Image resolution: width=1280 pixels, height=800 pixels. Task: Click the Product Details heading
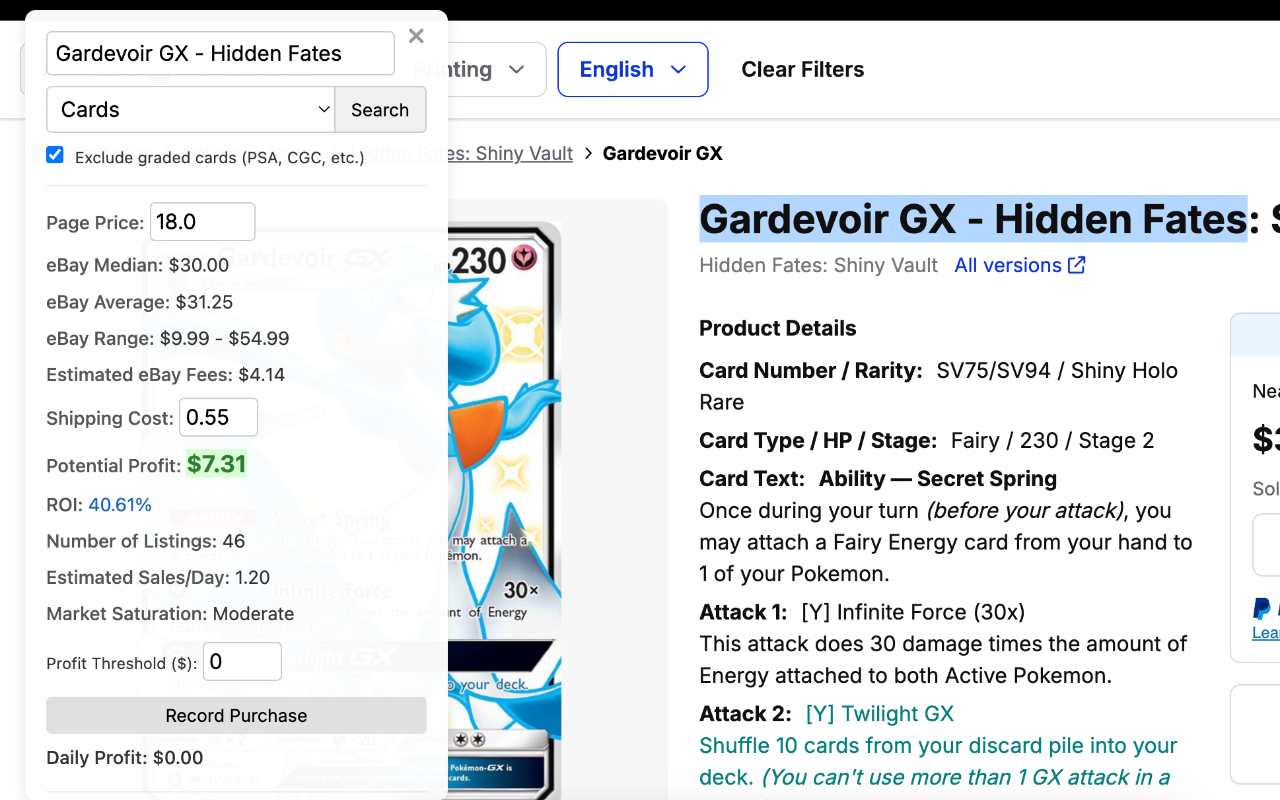click(x=778, y=329)
